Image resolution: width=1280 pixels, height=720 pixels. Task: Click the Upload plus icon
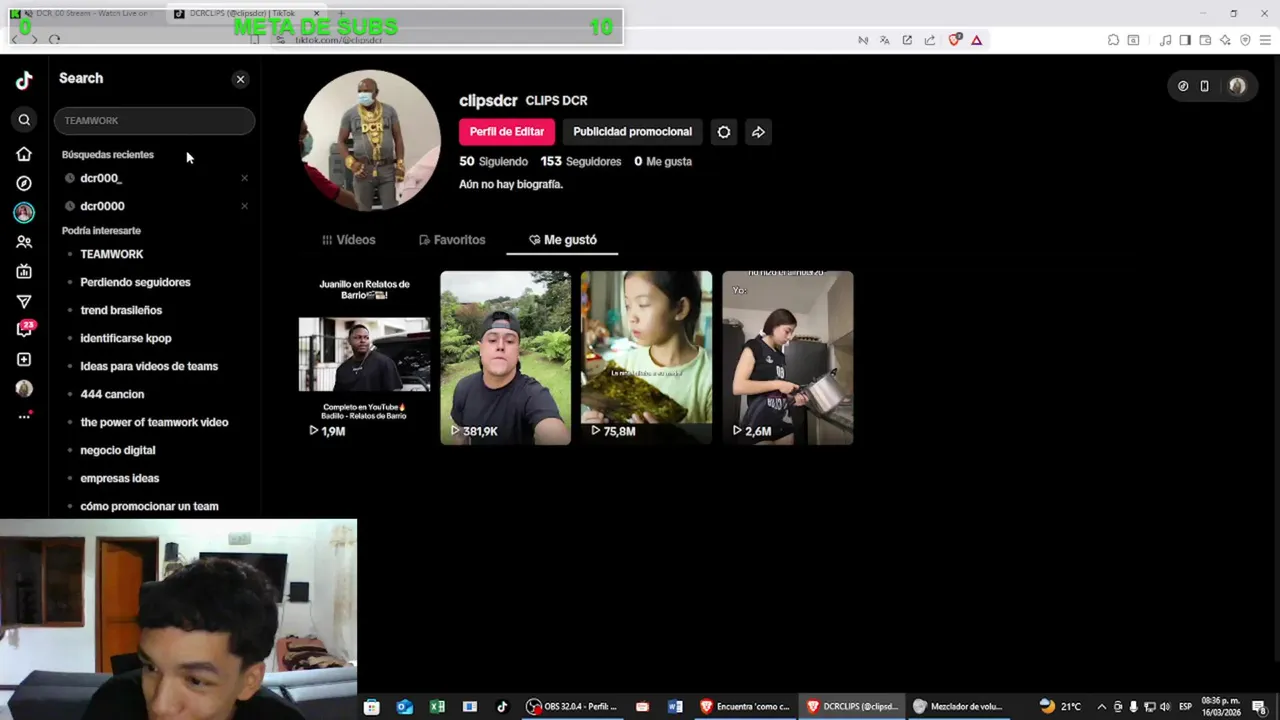(24, 359)
